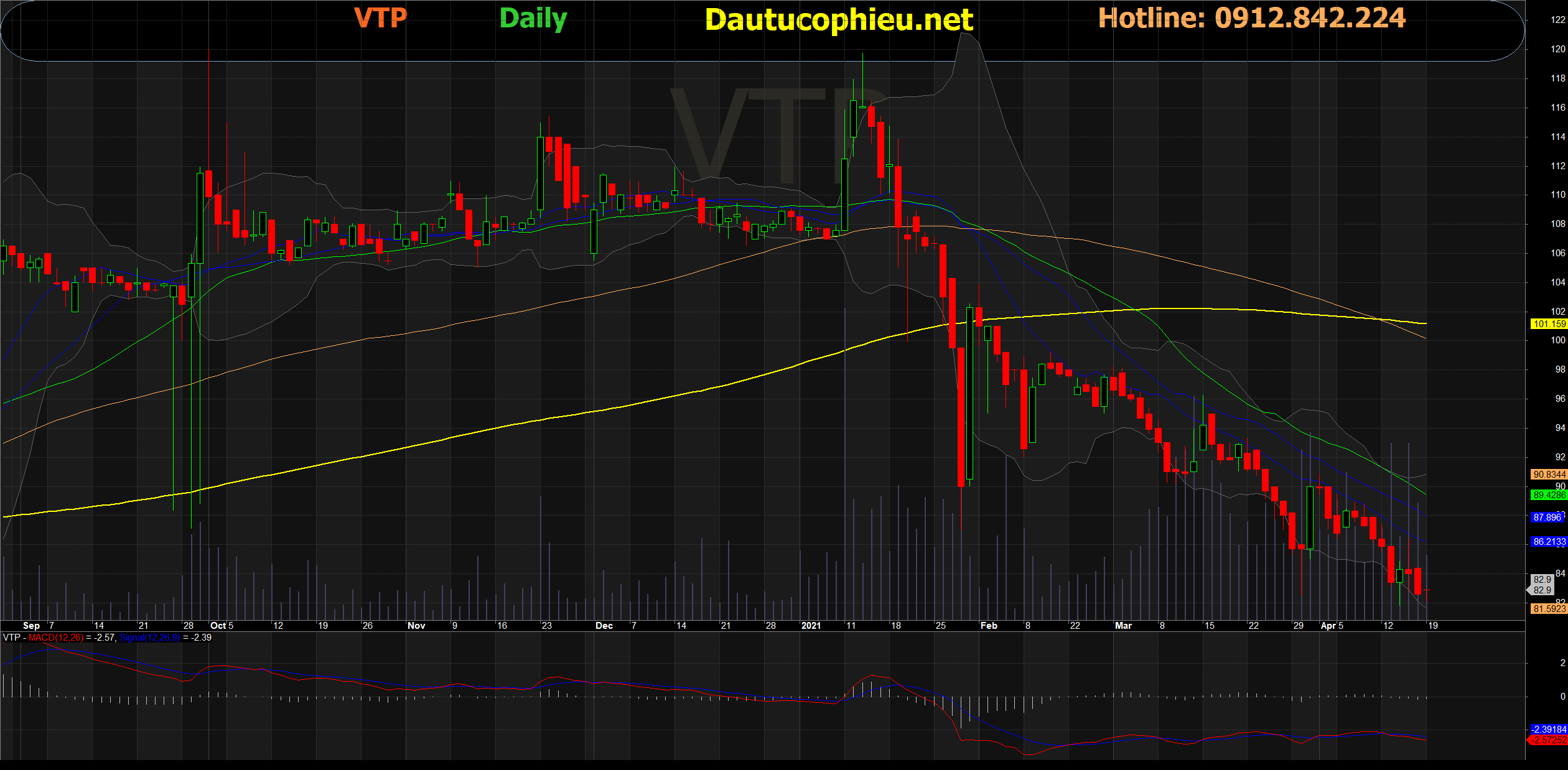
Task: Click the Mar month marker on date axis
Action: 1123,626
